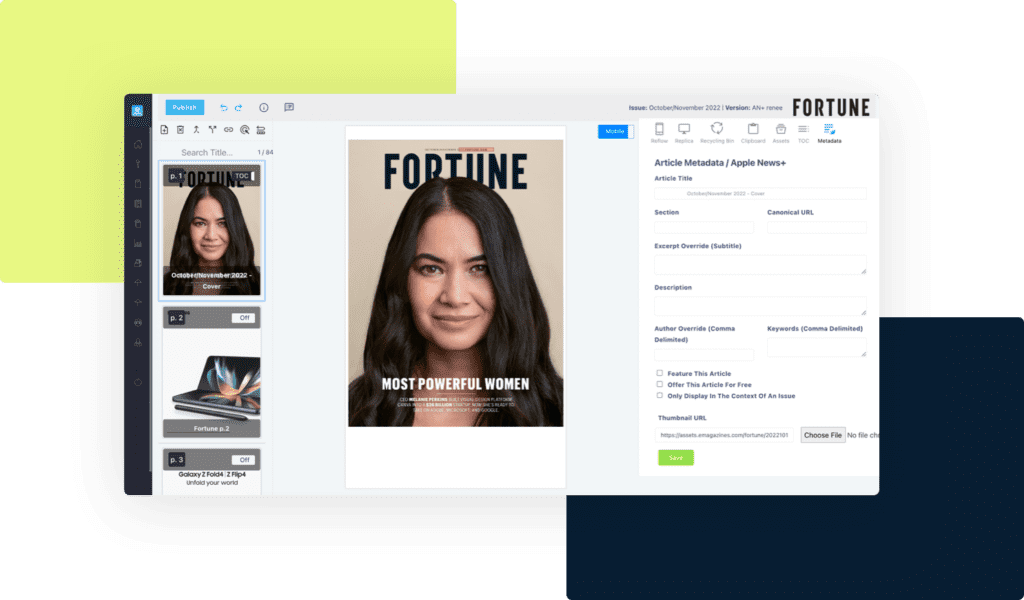Screen dimensions: 1024x600
Task: Click the Excerpt Override text area
Action: (x=760, y=264)
